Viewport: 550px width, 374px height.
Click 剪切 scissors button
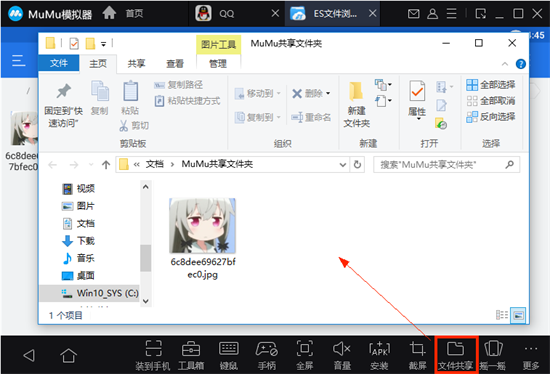(134, 126)
